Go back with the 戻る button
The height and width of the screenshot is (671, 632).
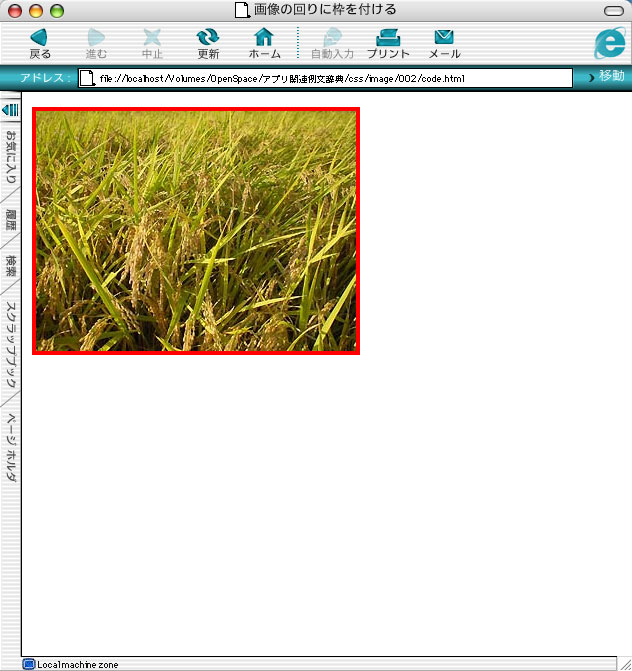point(39,43)
